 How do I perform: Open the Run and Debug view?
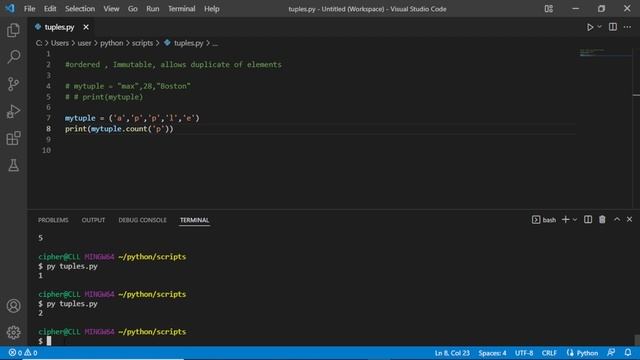(x=13, y=111)
